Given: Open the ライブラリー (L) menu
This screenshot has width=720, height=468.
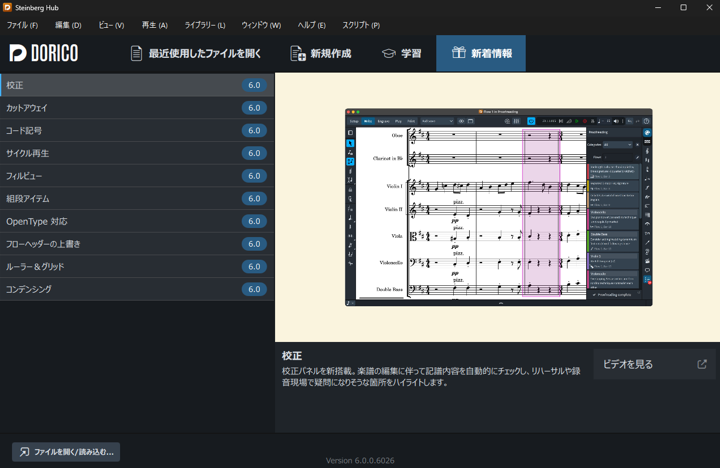Looking at the screenshot, I should pyautogui.click(x=205, y=25).
